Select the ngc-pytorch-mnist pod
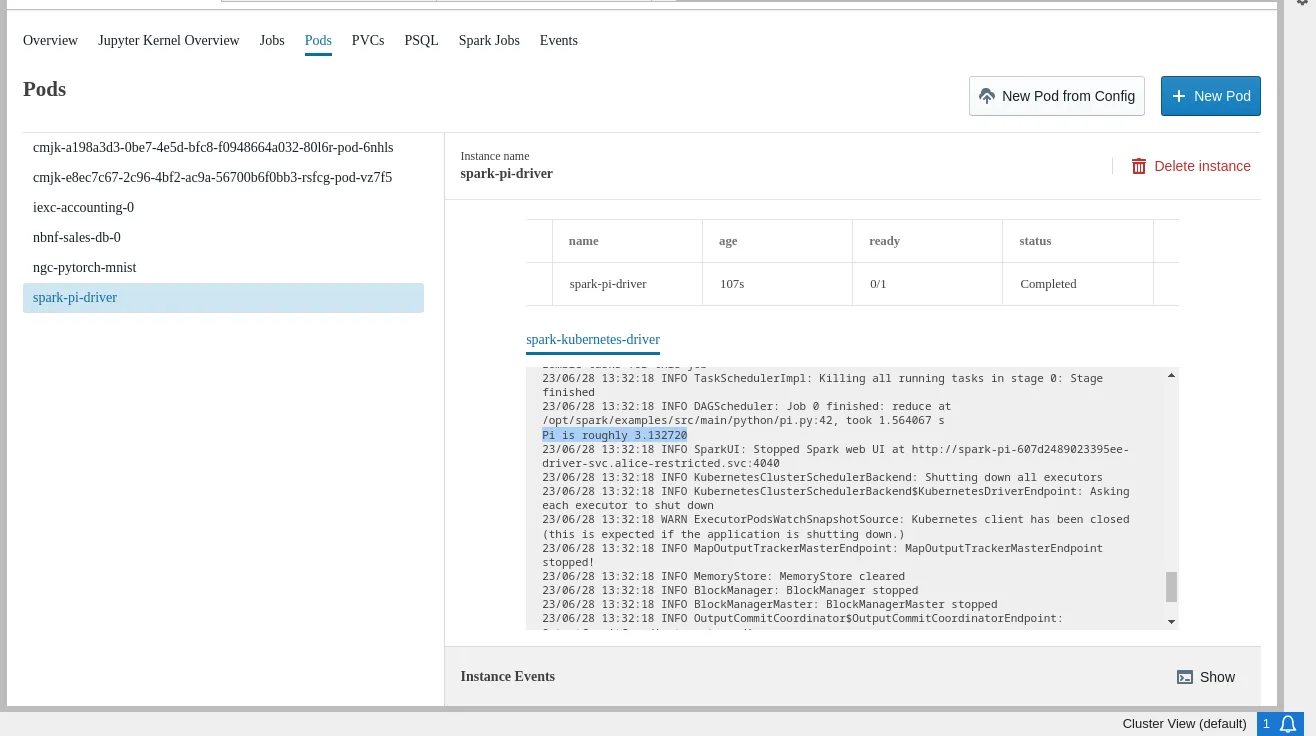This screenshot has height=736, width=1316. tap(223, 268)
